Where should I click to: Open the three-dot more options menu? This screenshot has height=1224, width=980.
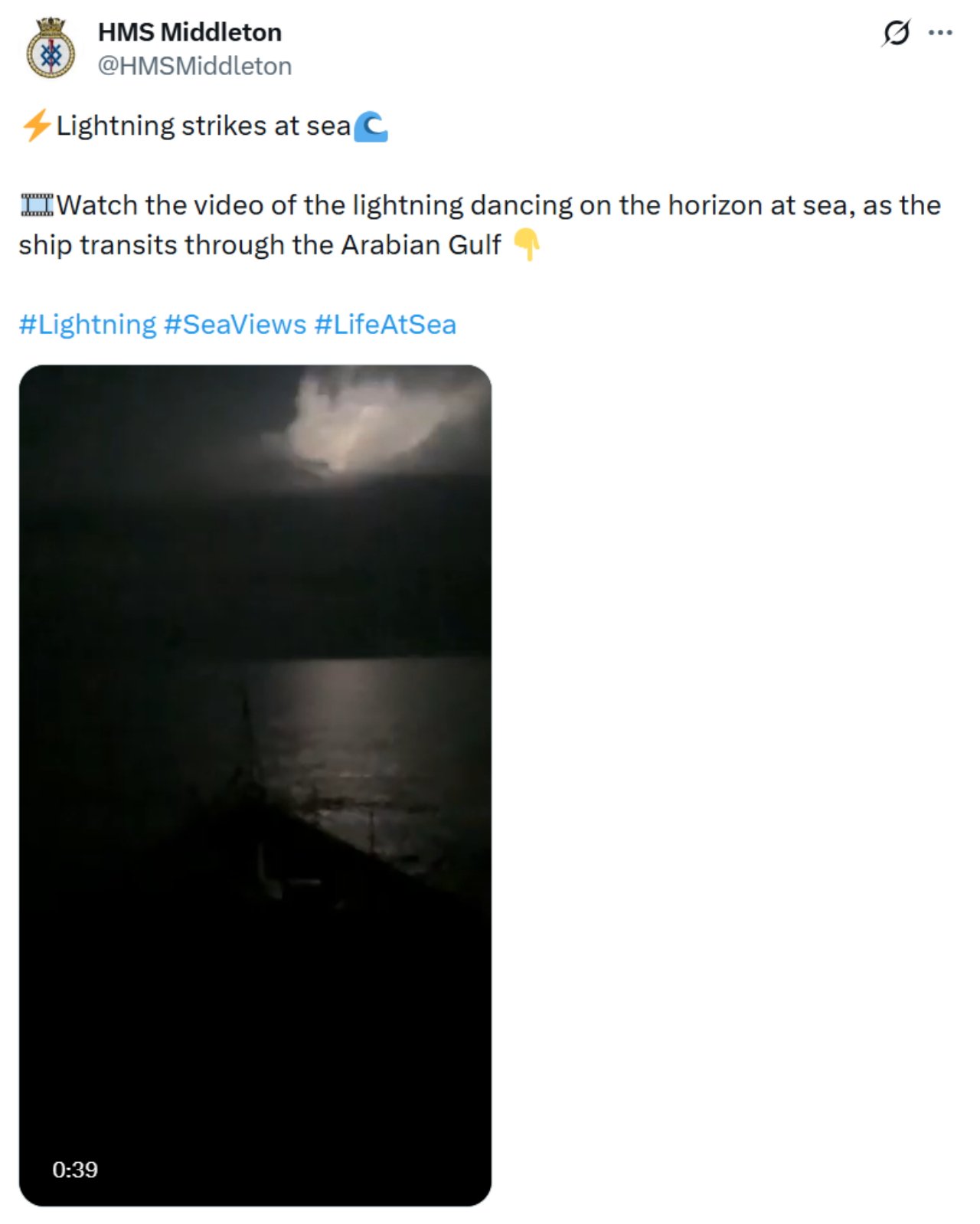pyautogui.click(x=940, y=33)
